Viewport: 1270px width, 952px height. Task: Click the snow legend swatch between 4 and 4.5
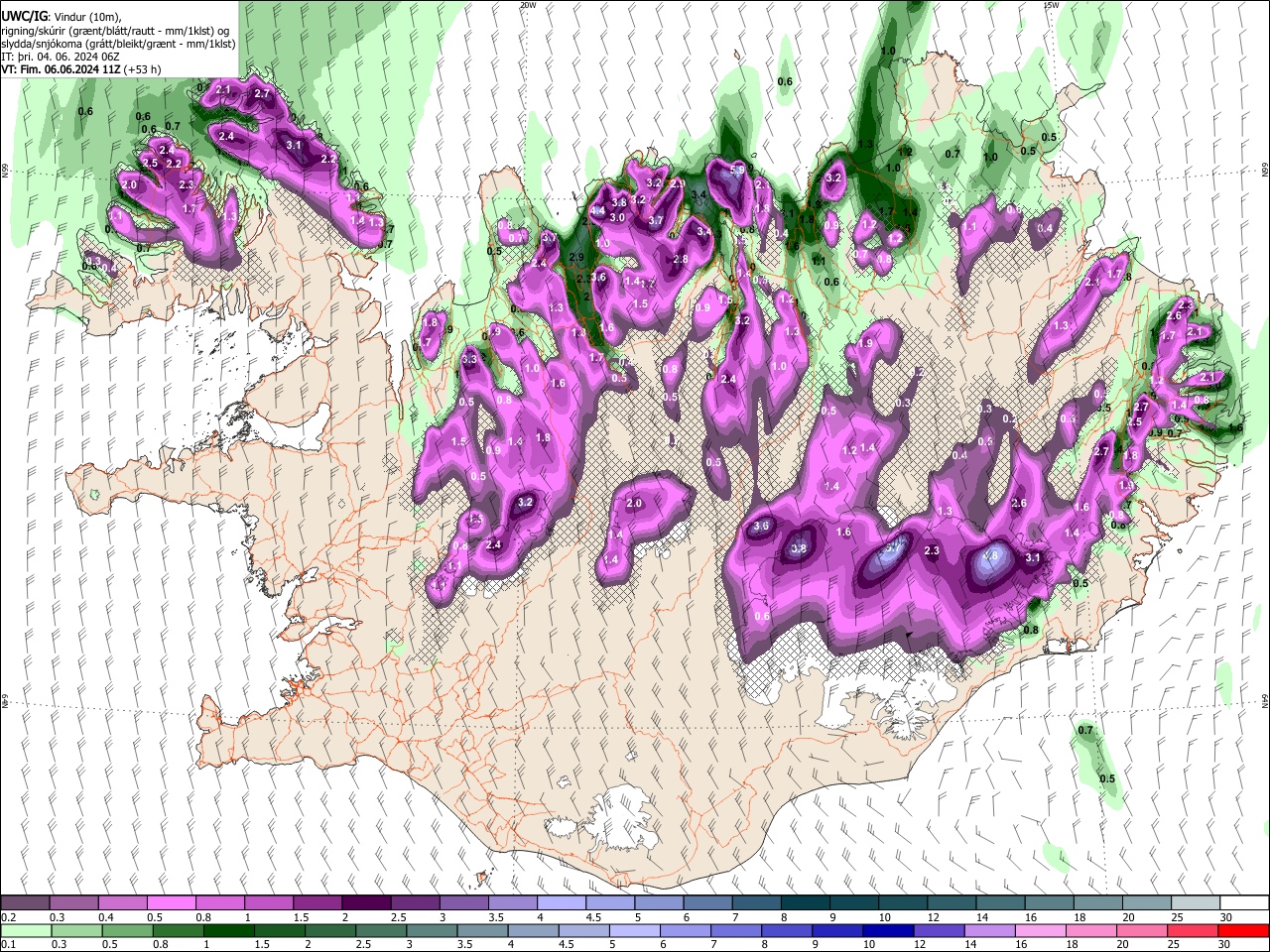[562, 903]
